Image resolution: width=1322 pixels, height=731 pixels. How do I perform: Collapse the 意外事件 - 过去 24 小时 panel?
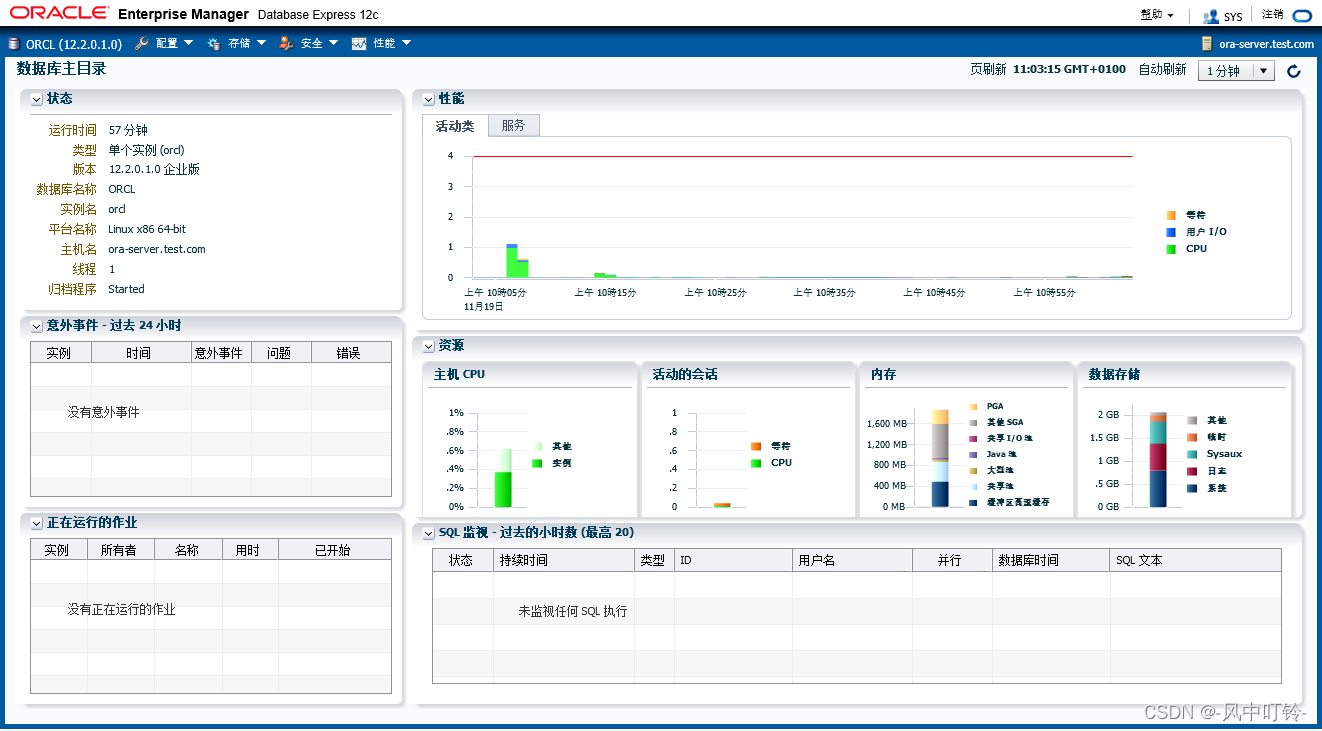(37, 326)
